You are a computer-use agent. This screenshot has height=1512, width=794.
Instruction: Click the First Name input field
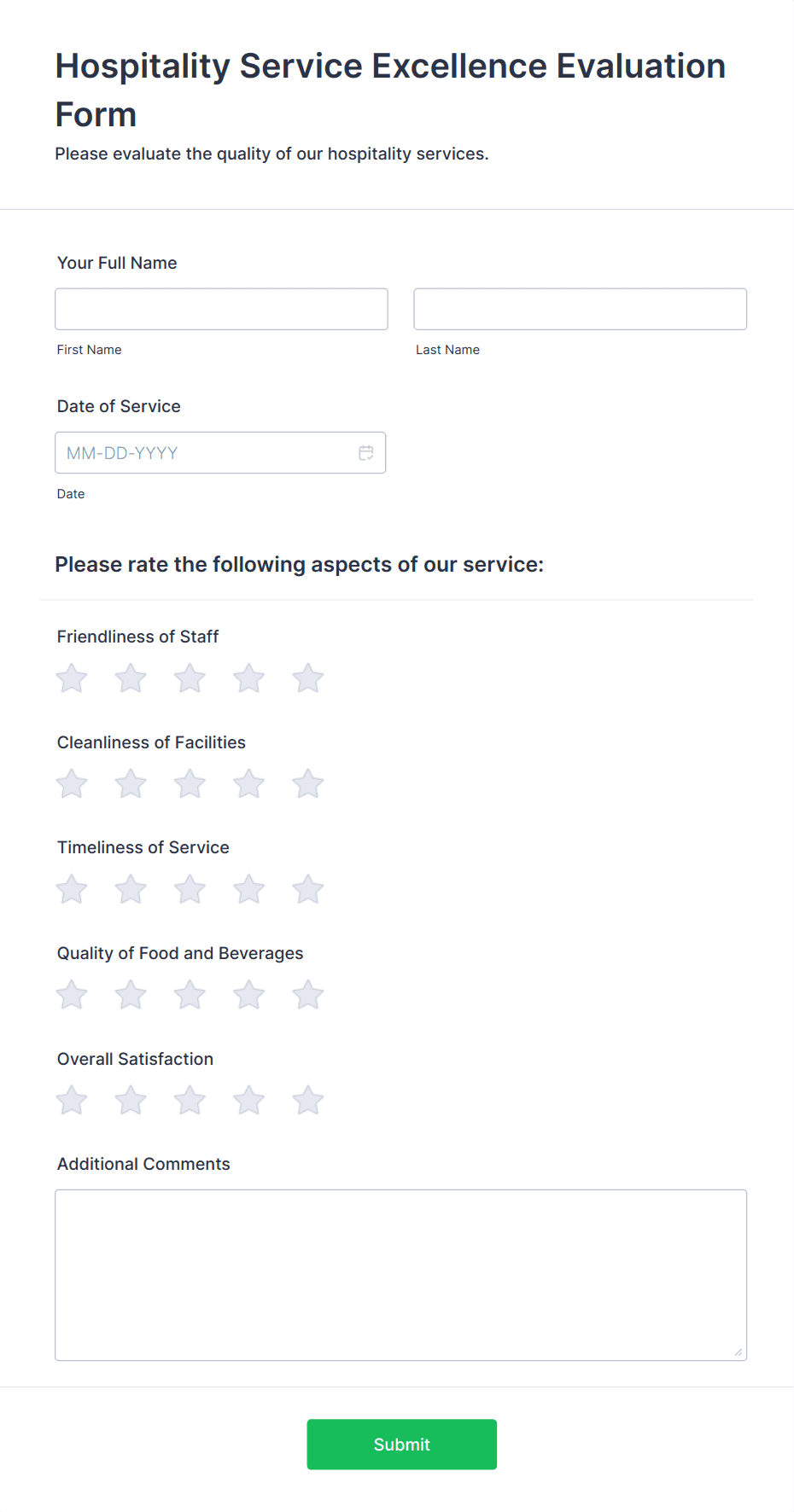[221, 309]
